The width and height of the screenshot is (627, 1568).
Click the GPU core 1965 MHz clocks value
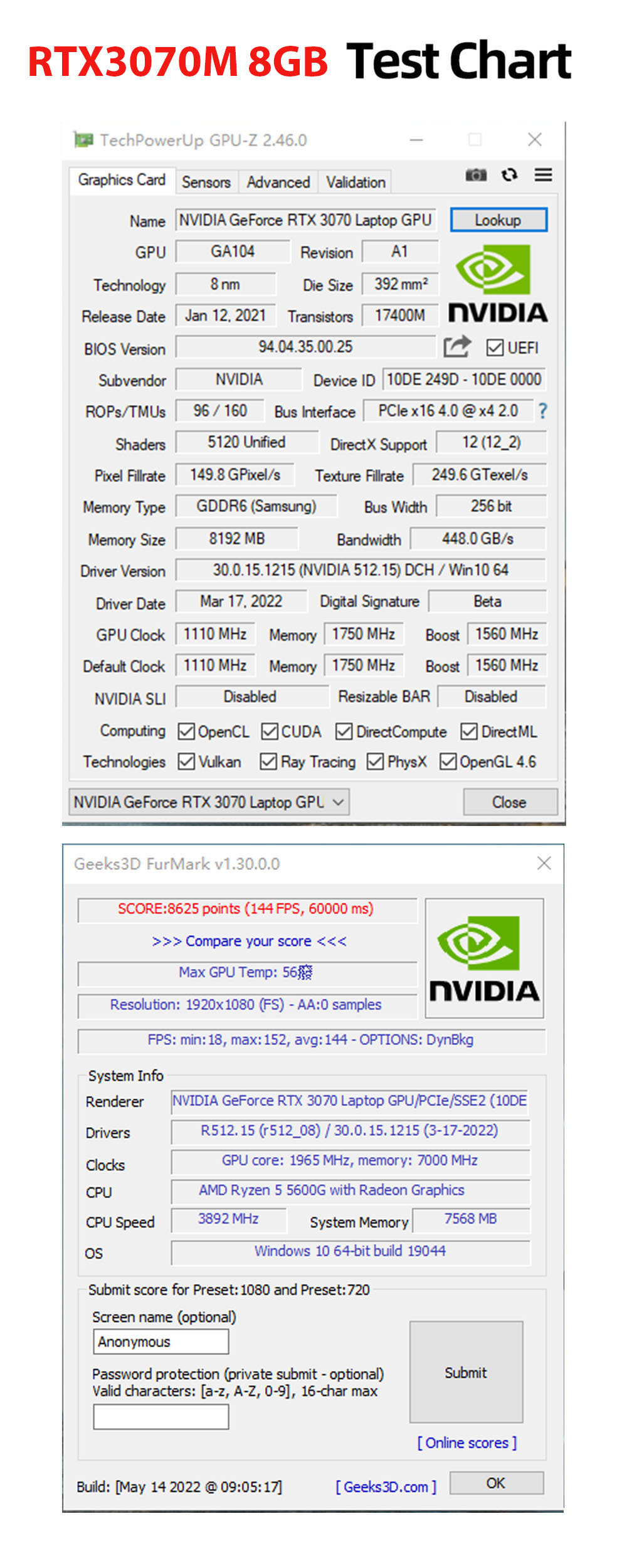pyautogui.click(x=350, y=1161)
